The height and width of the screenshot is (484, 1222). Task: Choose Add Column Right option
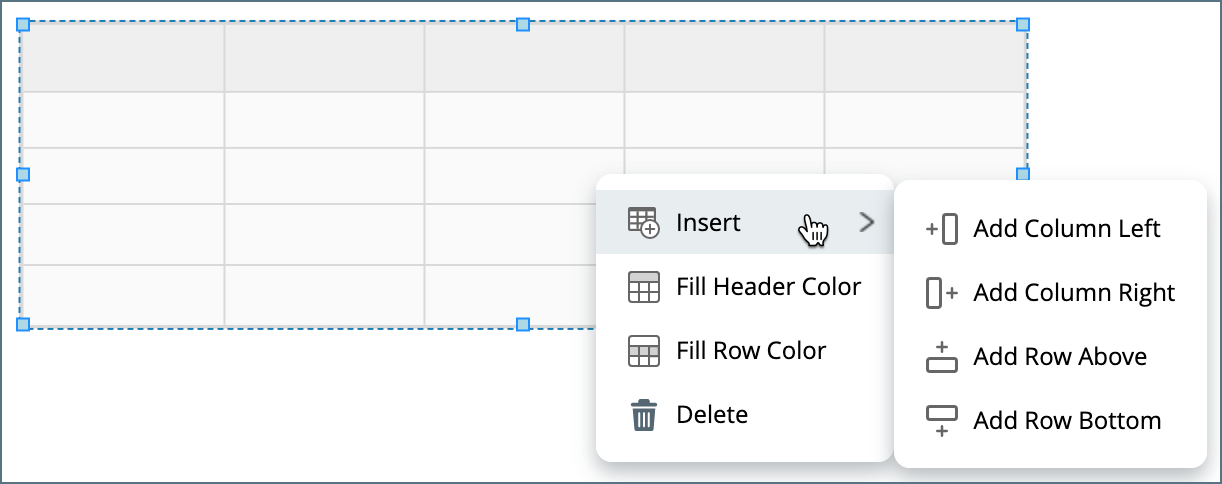tap(1074, 293)
